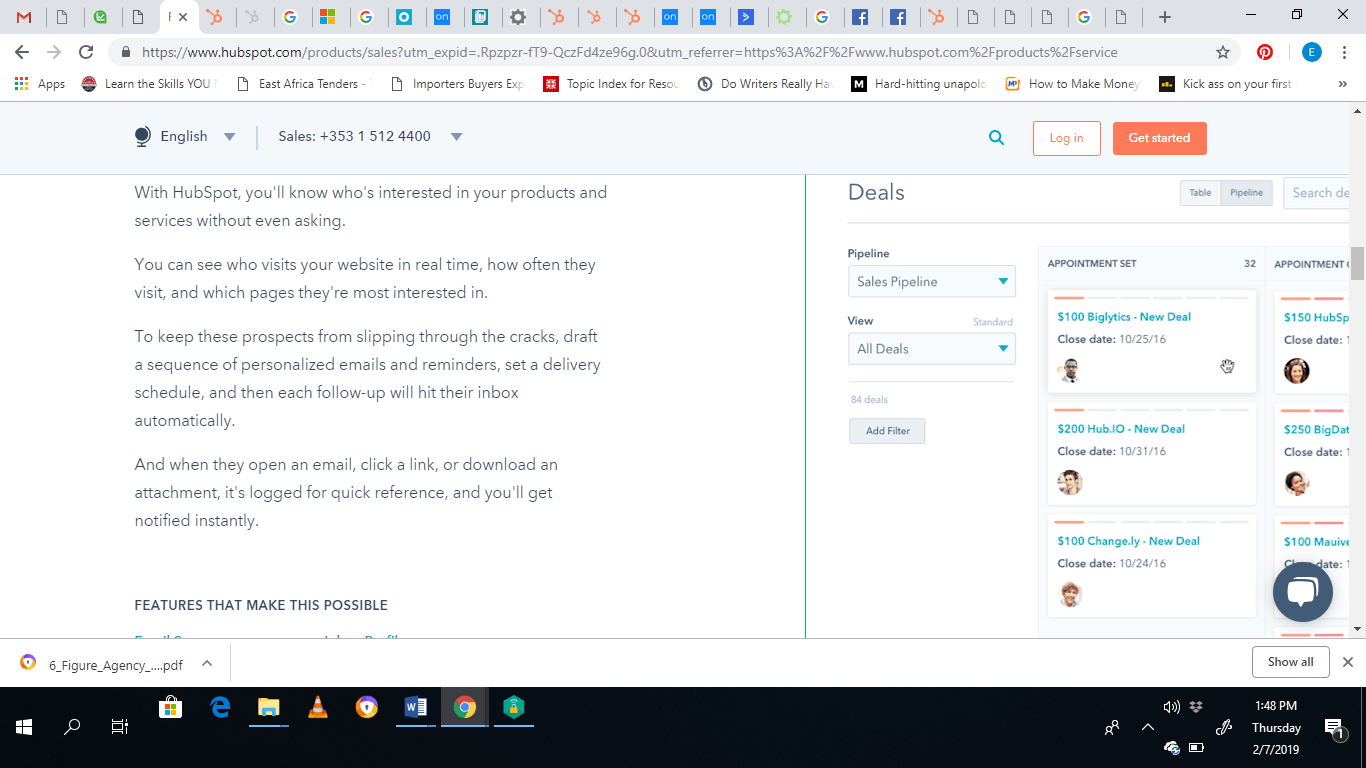Screen dimensions: 1366x768
Task: Expand the English language dropdown
Action: 230,137
